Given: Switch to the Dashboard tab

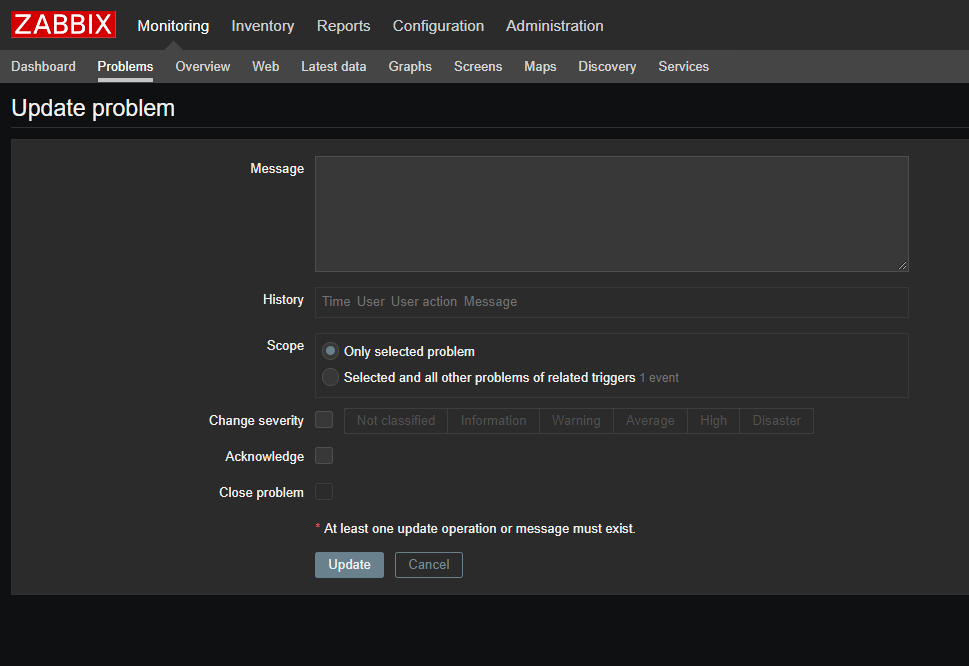Looking at the screenshot, I should 43,67.
